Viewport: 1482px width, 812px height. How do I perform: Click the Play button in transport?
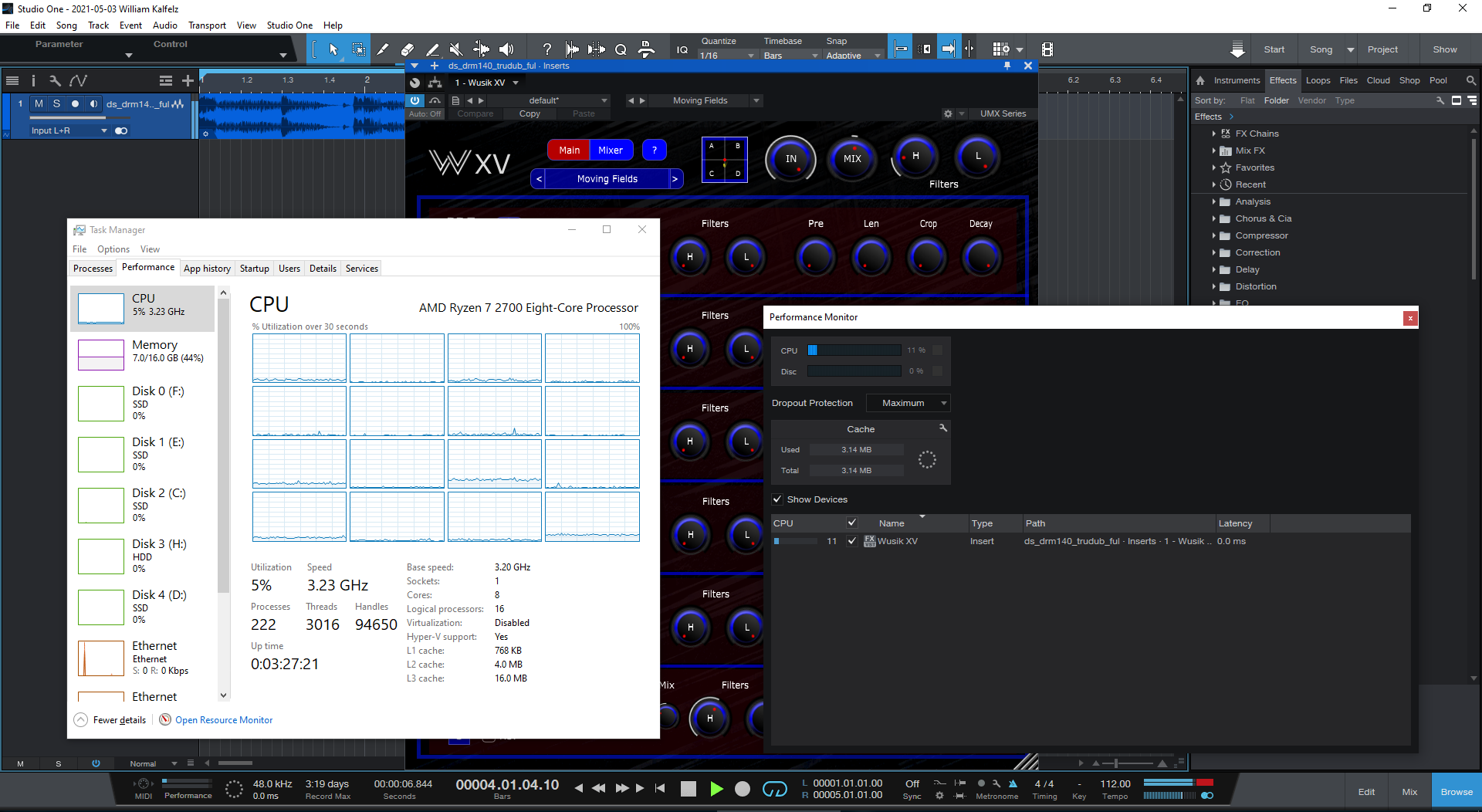pyautogui.click(x=716, y=788)
